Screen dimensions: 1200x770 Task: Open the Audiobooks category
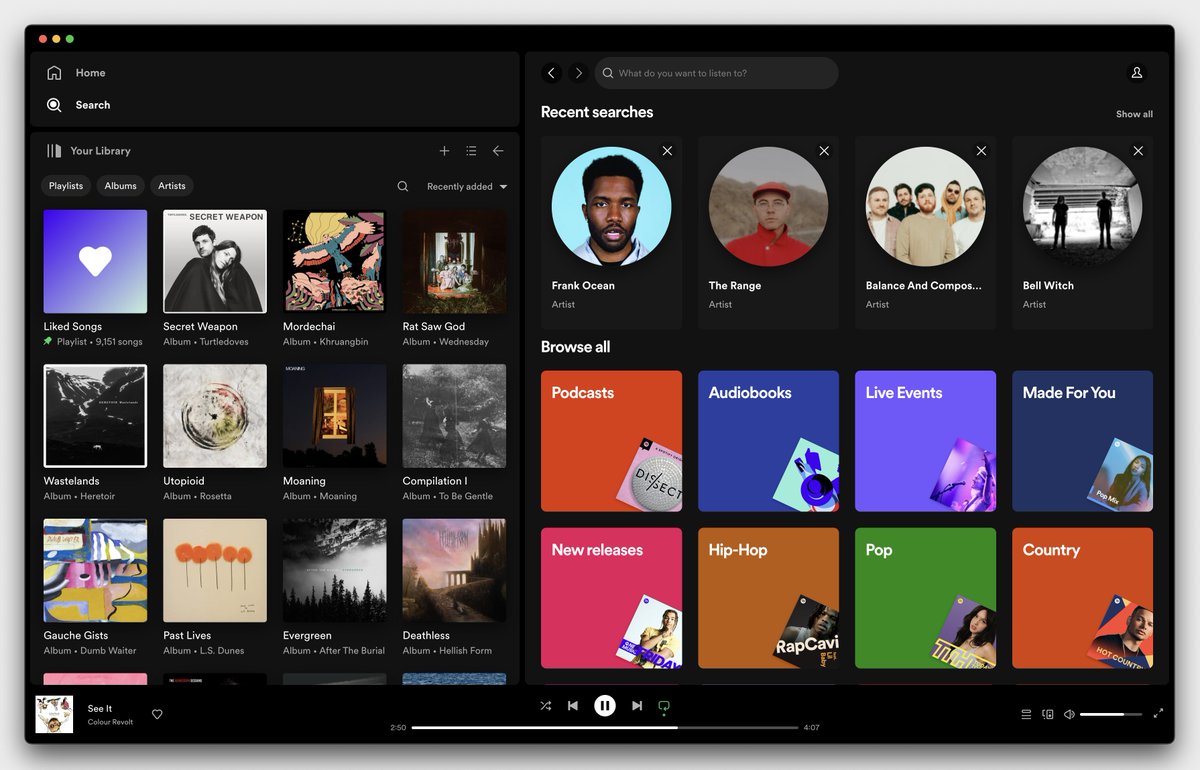[x=768, y=441]
